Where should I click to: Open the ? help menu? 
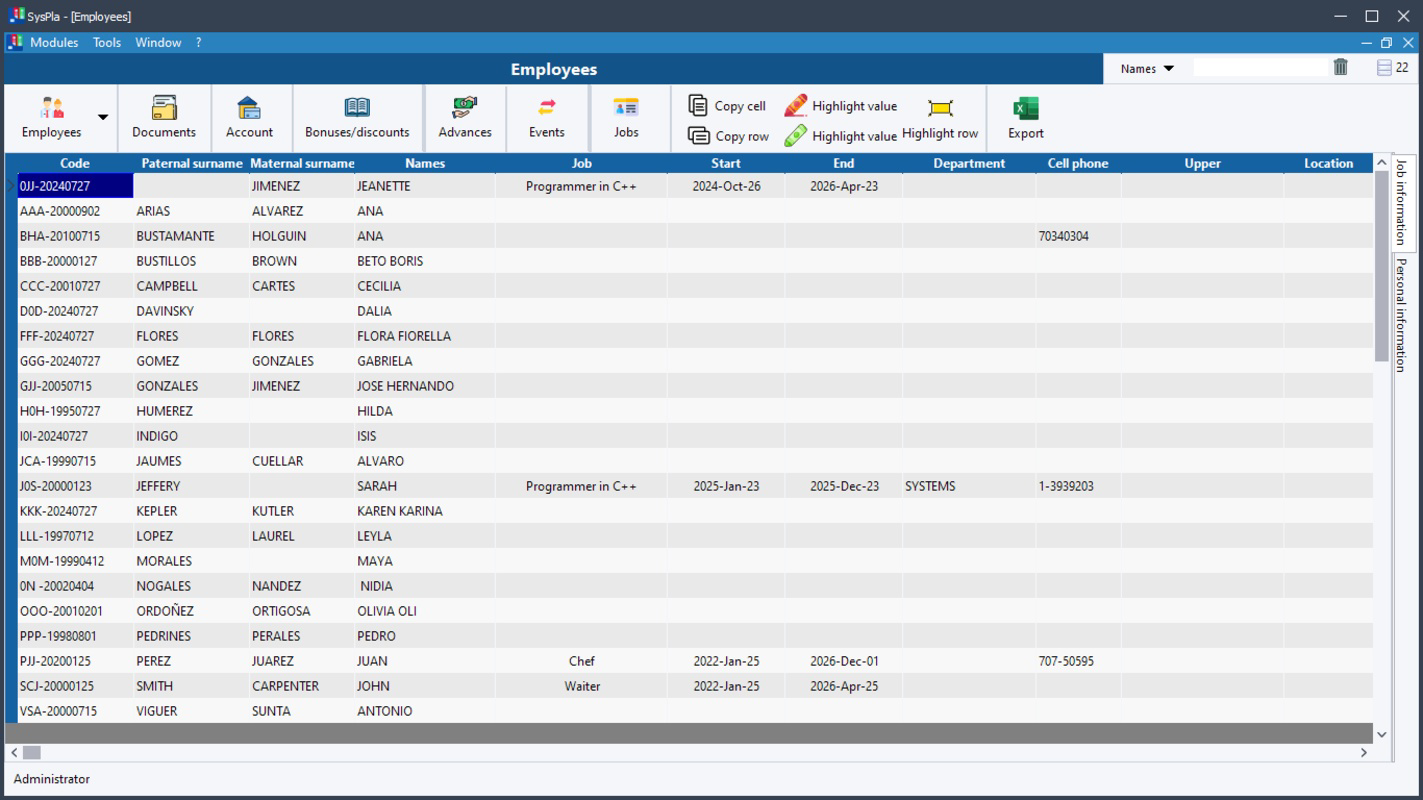[198, 42]
